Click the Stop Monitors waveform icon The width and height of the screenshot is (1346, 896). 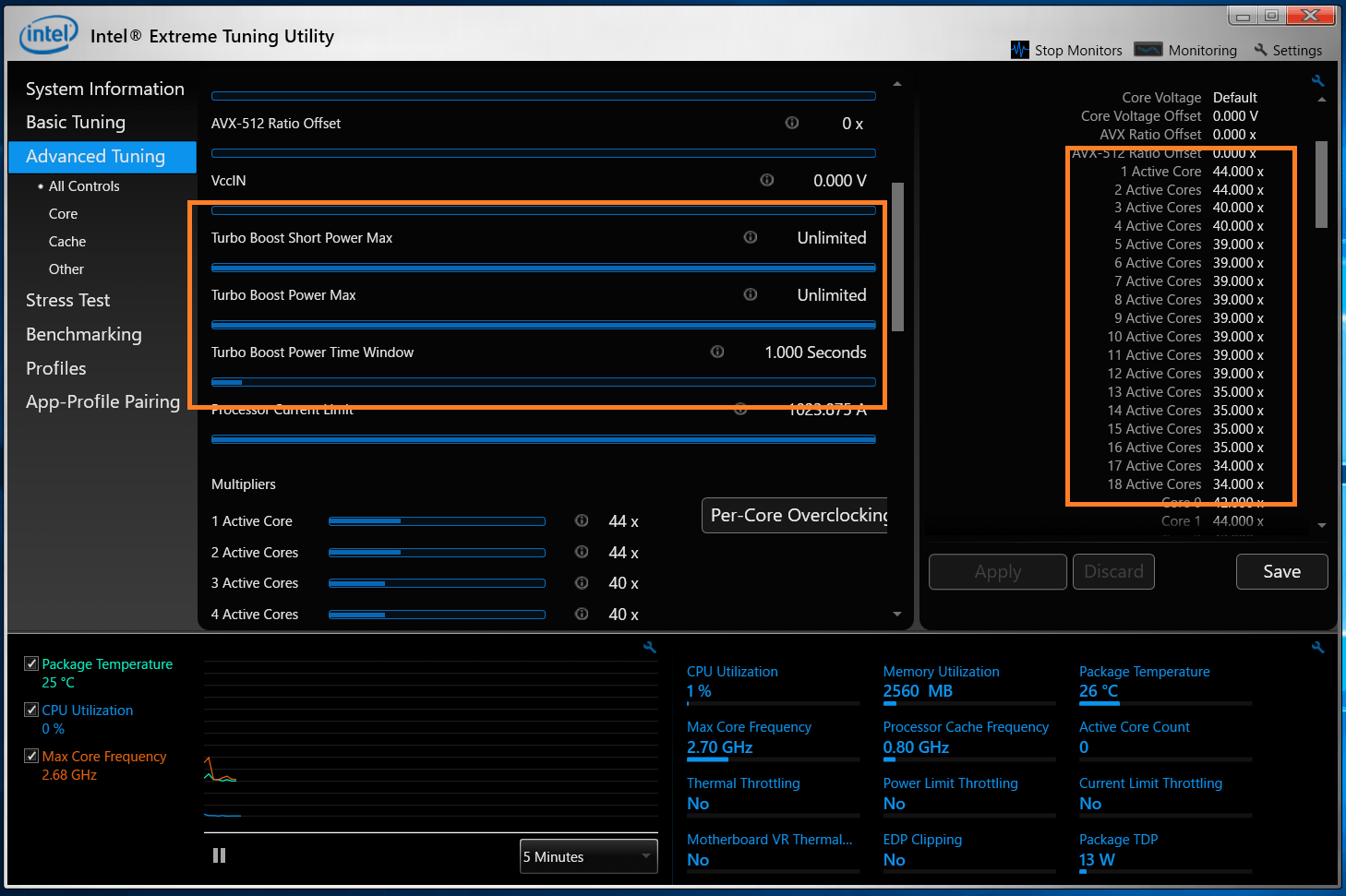coord(1019,50)
